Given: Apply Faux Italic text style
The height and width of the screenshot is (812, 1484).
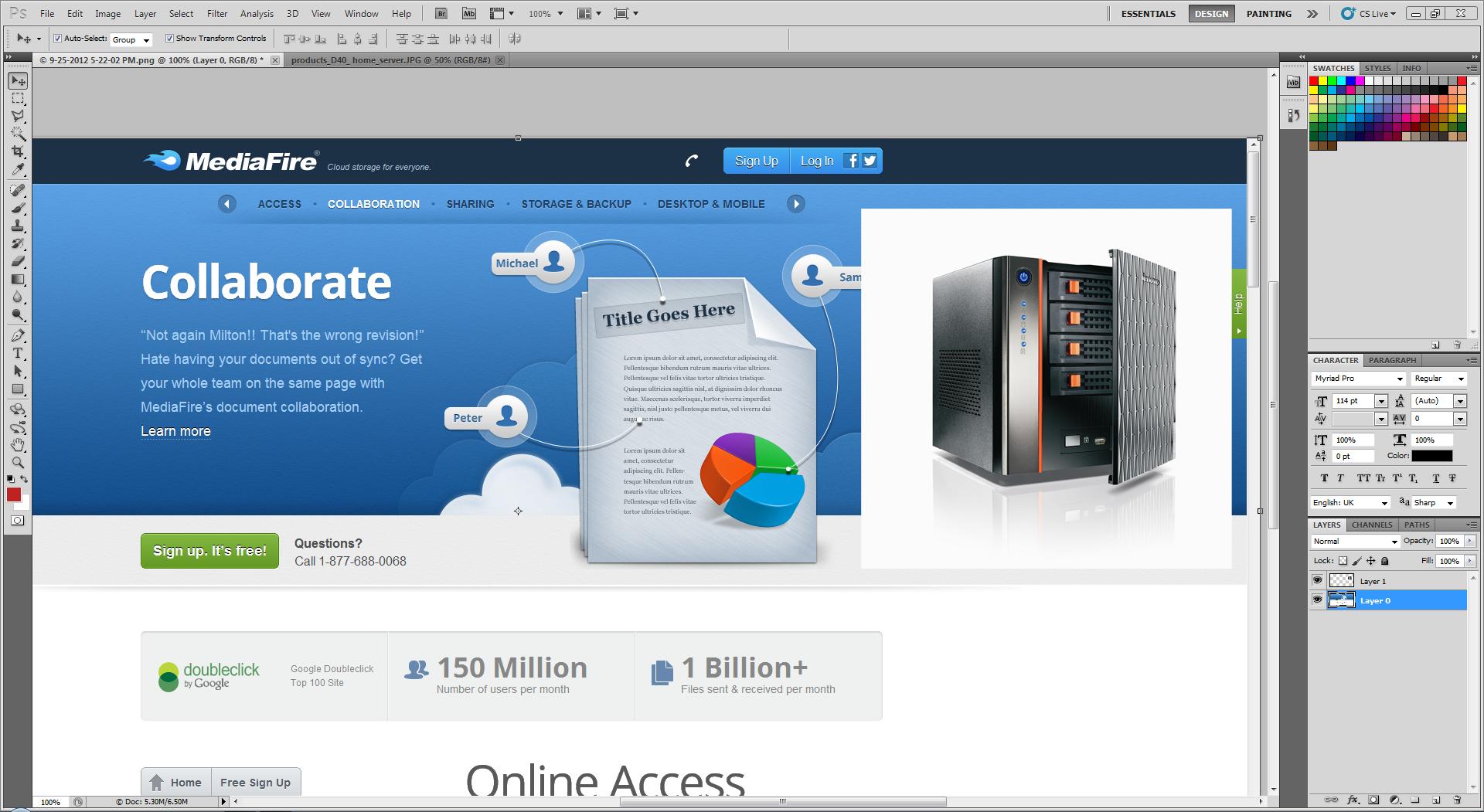Looking at the screenshot, I should tap(1340, 478).
